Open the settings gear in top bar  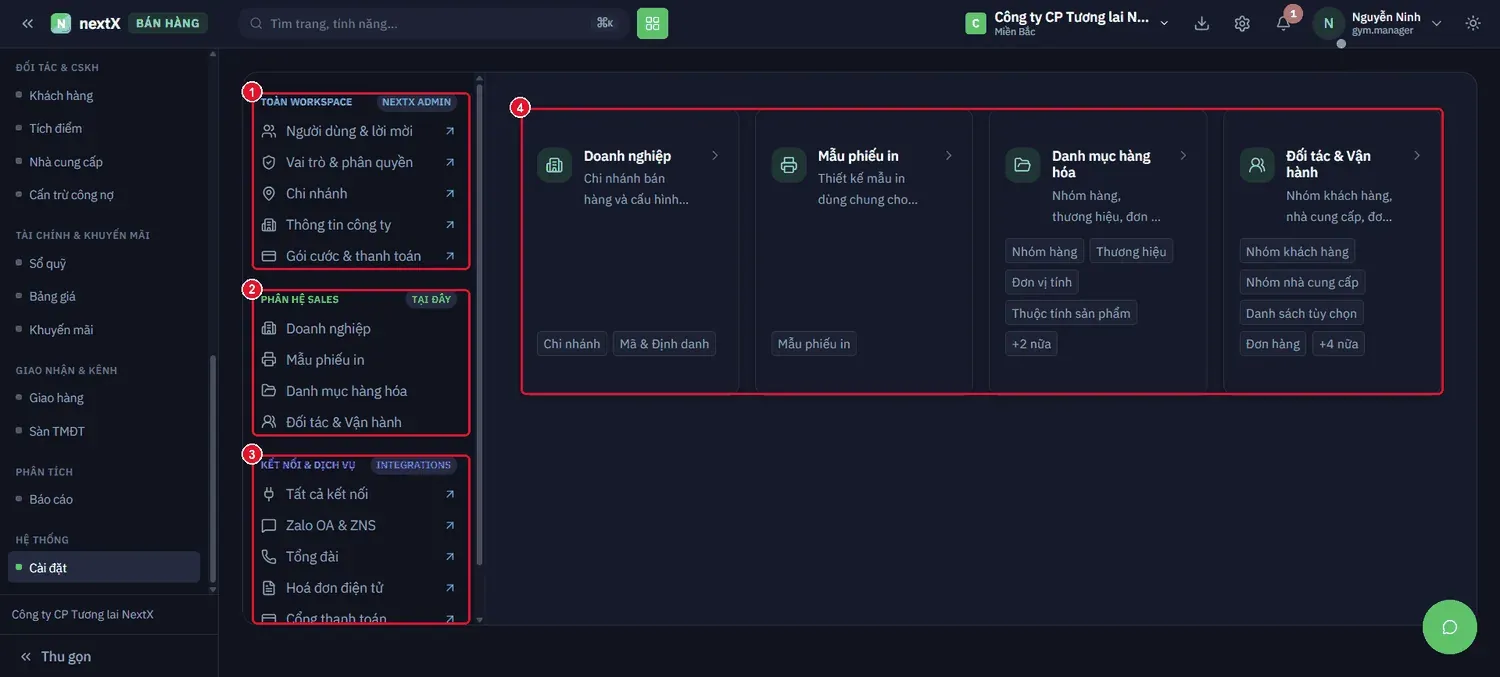(1242, 23)
